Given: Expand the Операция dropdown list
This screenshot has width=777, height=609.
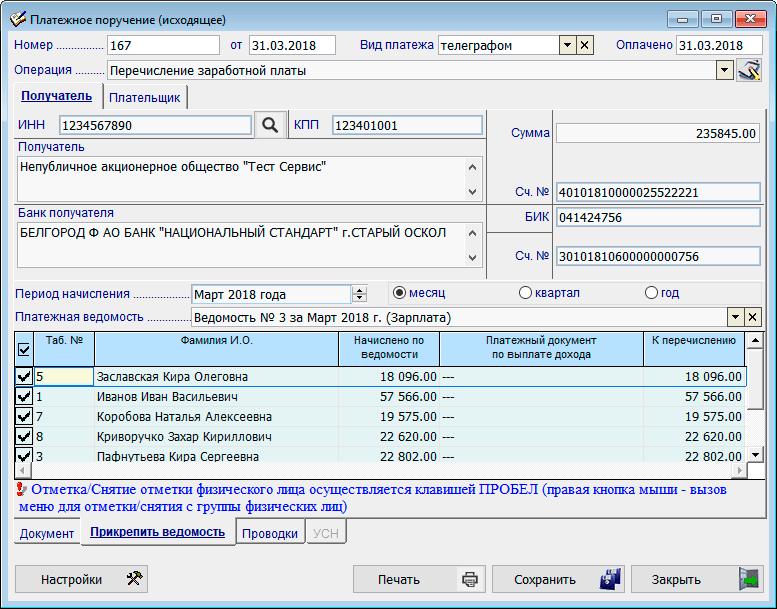Looking at the screenshot, I should coord(724,70).
